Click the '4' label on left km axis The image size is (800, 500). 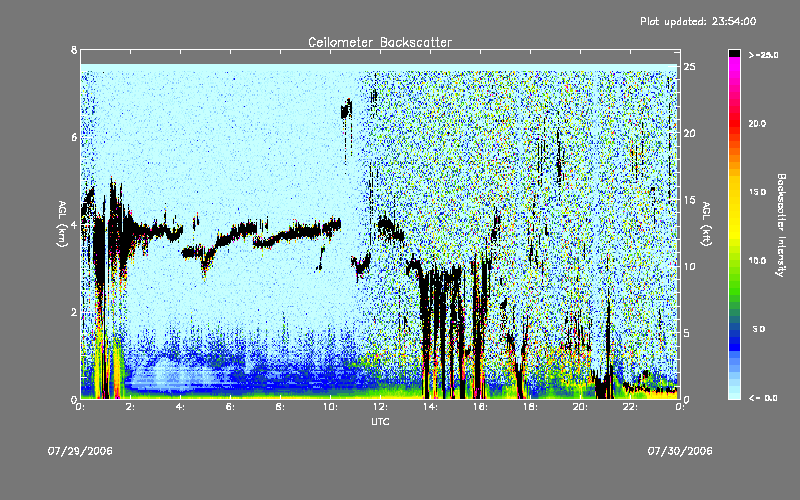click(74, 224)
